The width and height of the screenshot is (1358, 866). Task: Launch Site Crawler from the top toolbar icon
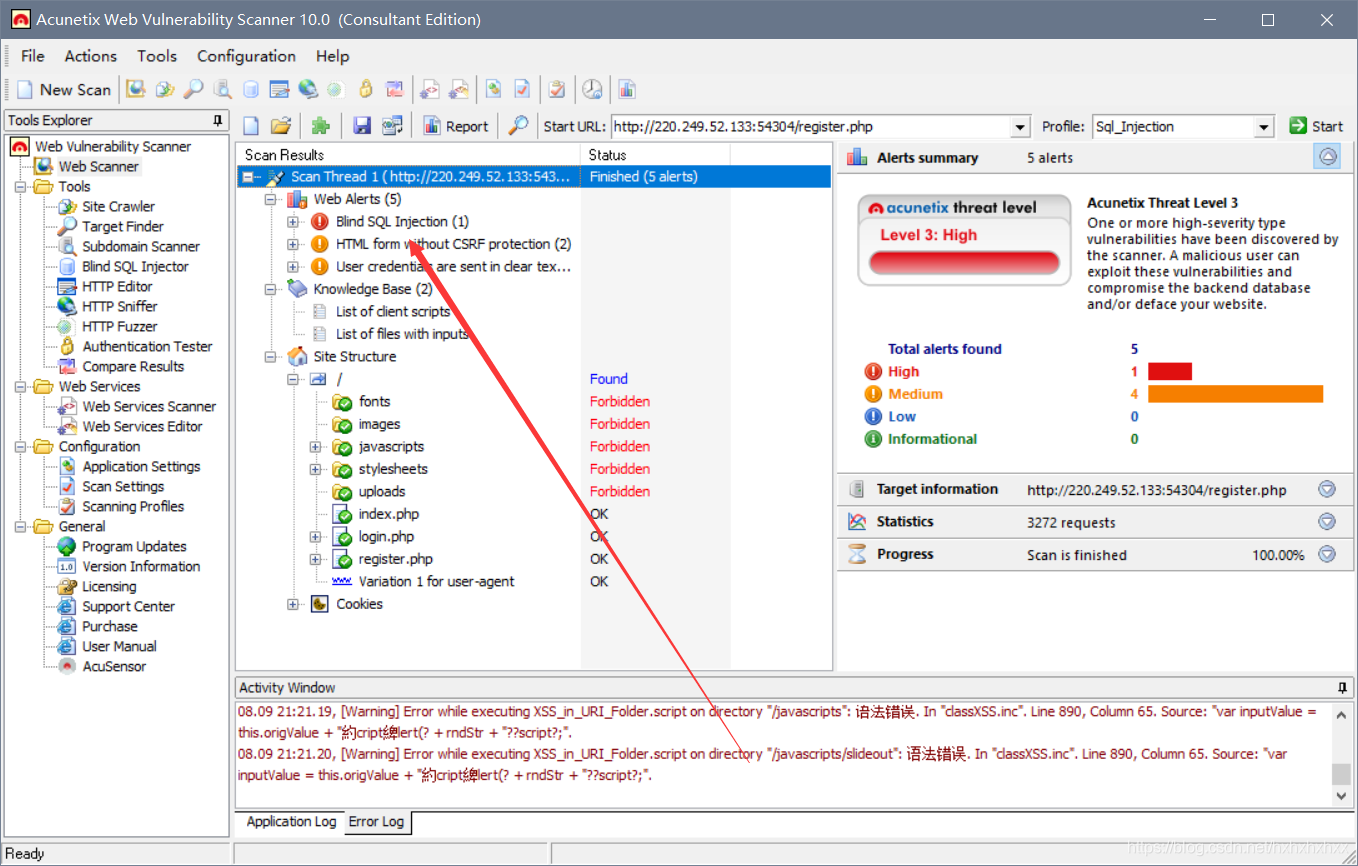(x=164, y=90)
